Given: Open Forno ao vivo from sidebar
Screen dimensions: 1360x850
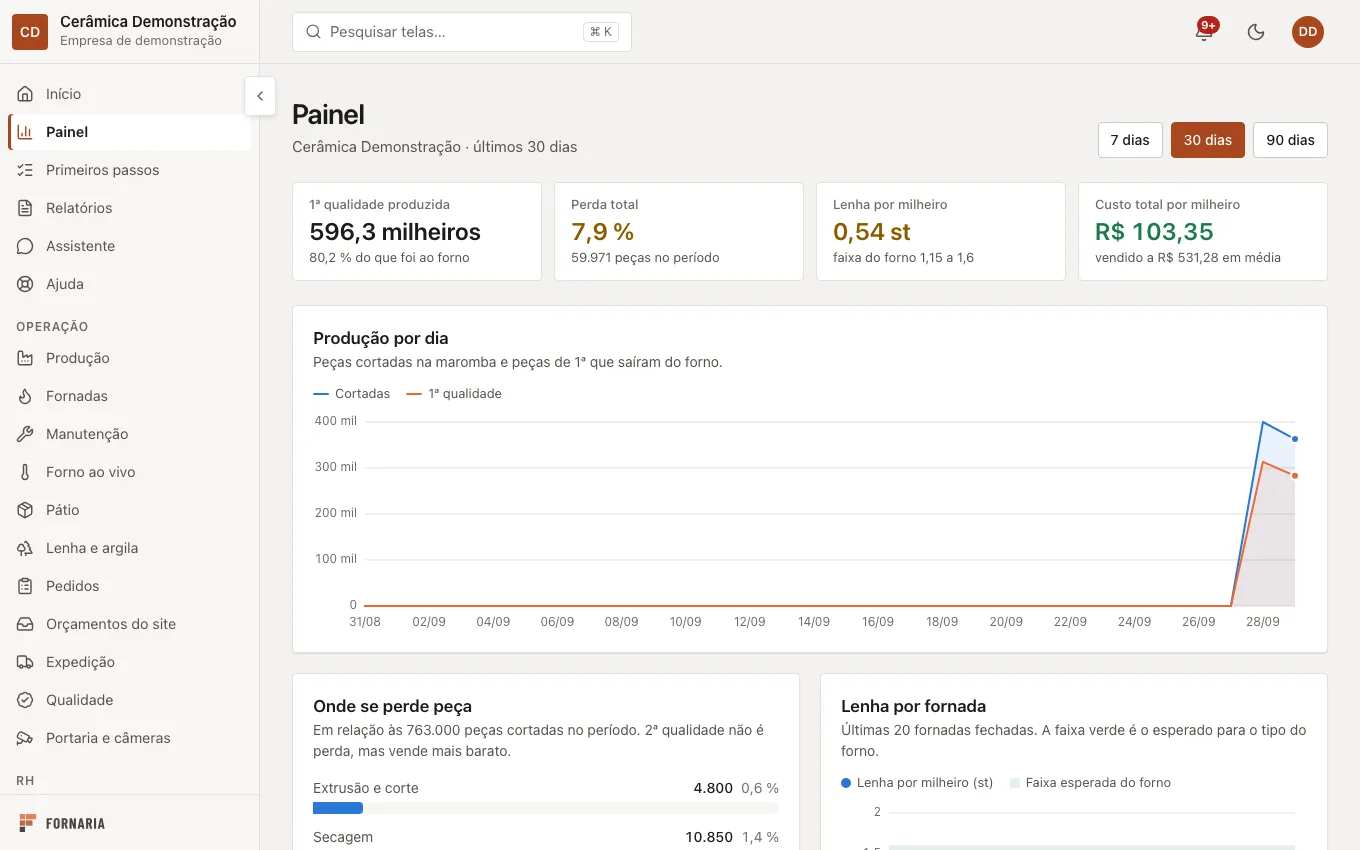Looking at the screenshot, I should coord(130,472).
